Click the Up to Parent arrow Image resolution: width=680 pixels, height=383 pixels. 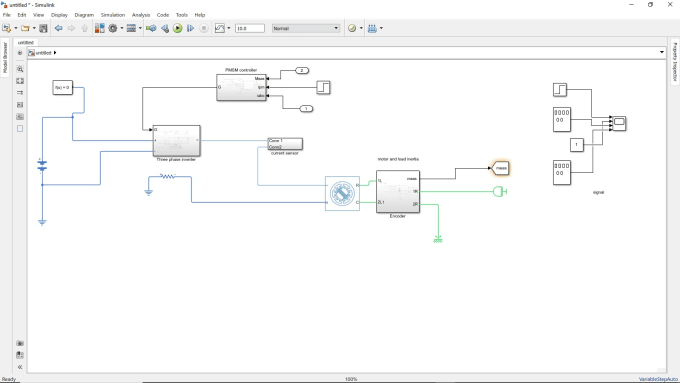point(85,28)
